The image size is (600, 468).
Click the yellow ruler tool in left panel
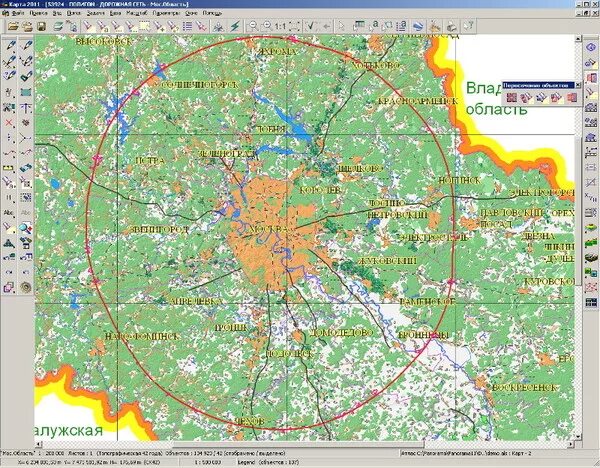9,168
